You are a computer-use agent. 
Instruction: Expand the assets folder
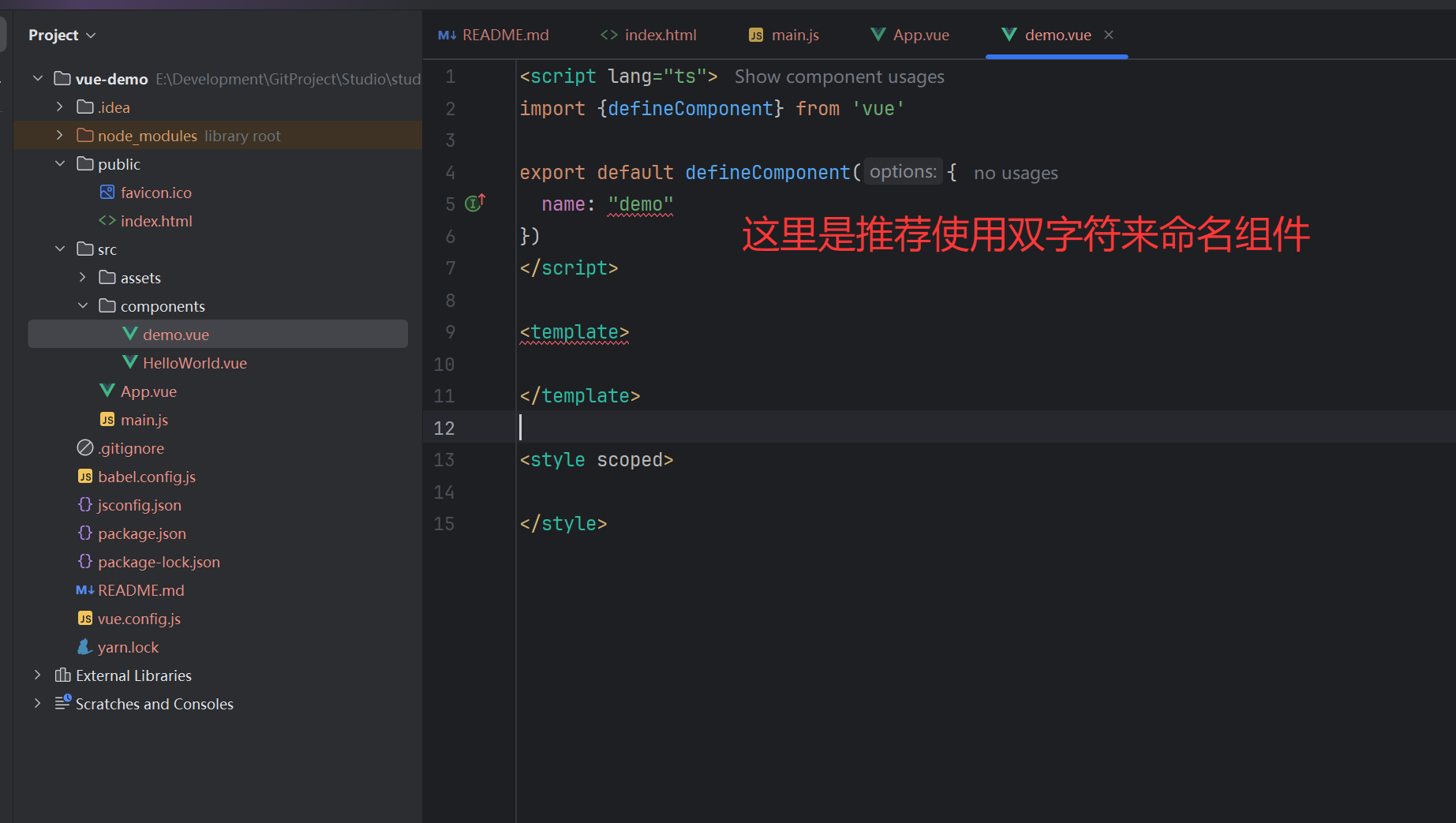tap(82, 277)
